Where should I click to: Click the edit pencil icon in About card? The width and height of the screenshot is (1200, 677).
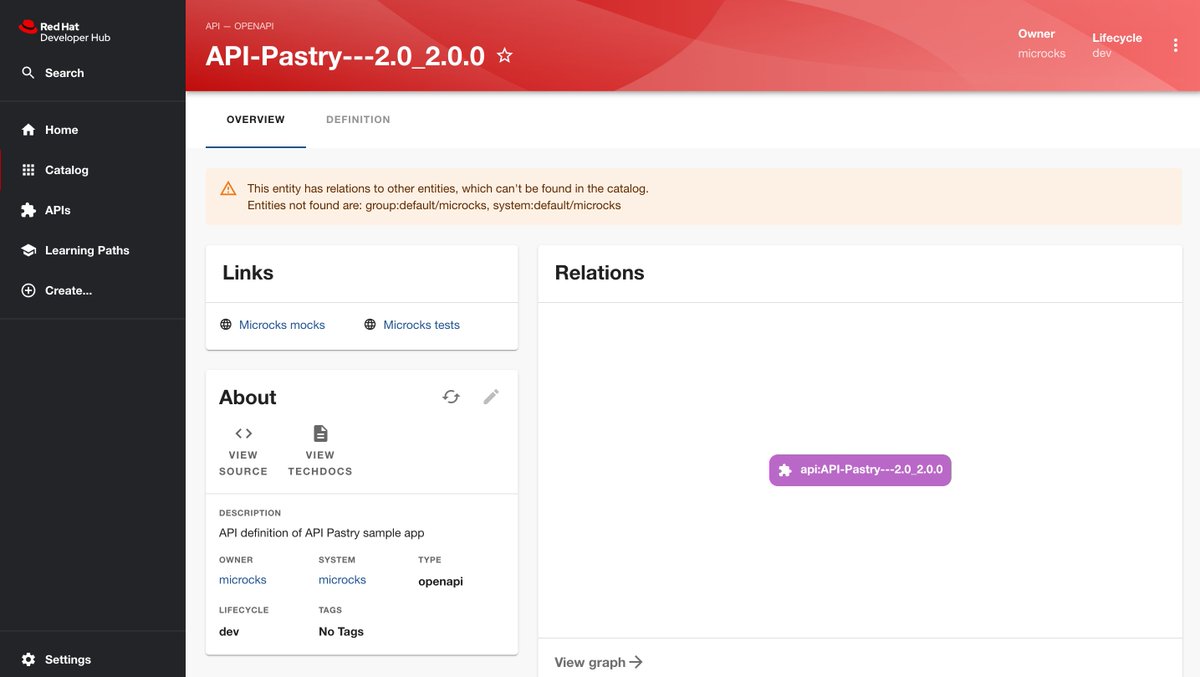click(x=491, y=396)
